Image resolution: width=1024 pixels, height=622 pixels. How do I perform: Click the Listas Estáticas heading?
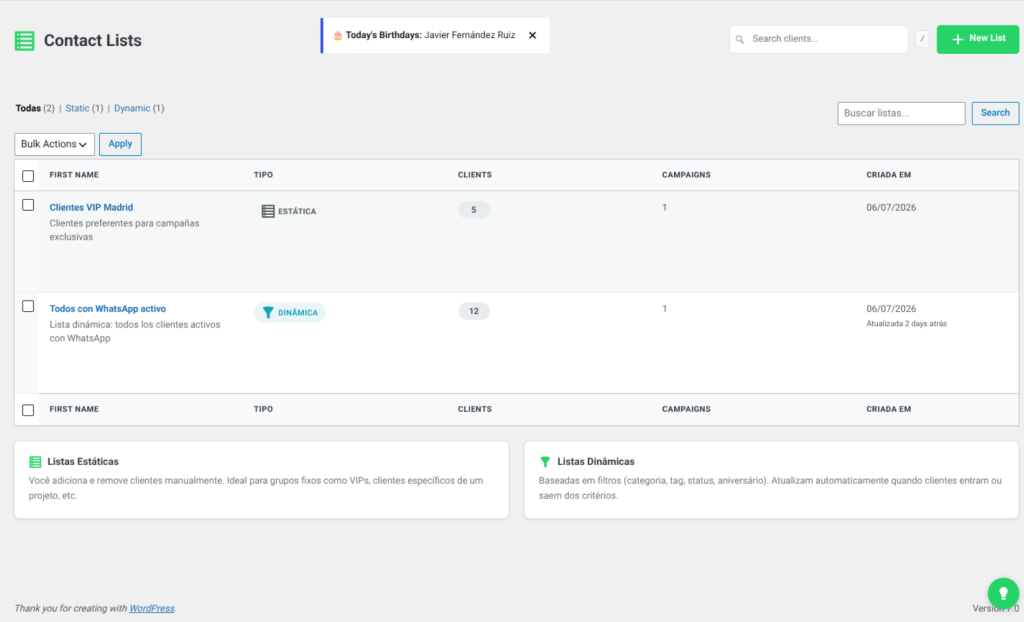[x=83, y=462]
